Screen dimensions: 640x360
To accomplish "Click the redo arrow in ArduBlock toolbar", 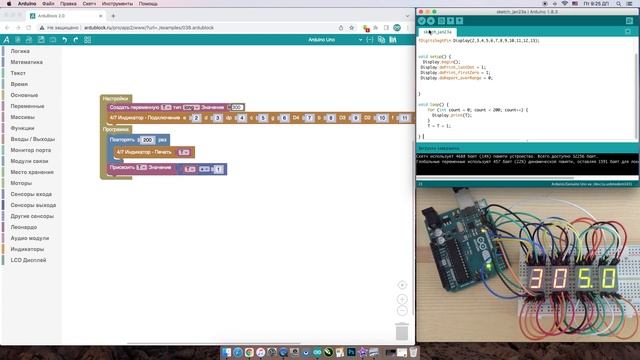I will 76,40.
